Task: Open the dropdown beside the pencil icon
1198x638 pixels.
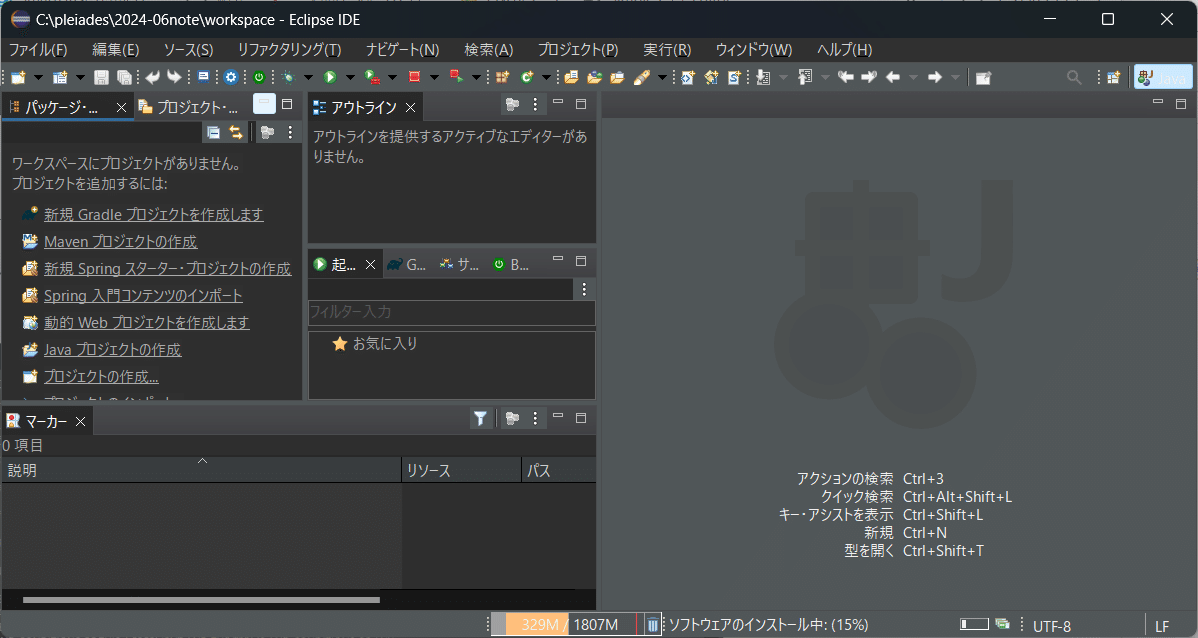Action: pos(662,77)
